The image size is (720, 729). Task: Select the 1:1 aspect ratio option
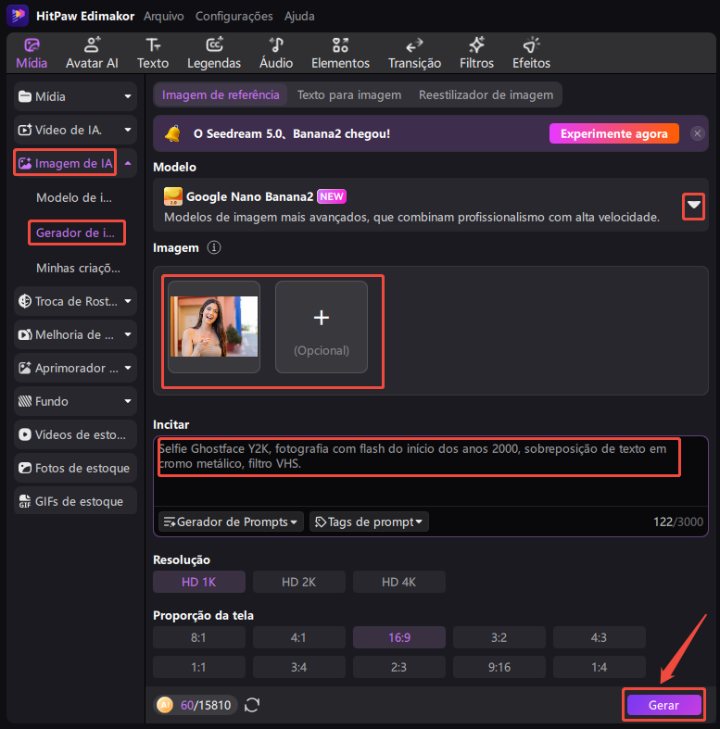point(199,667)
